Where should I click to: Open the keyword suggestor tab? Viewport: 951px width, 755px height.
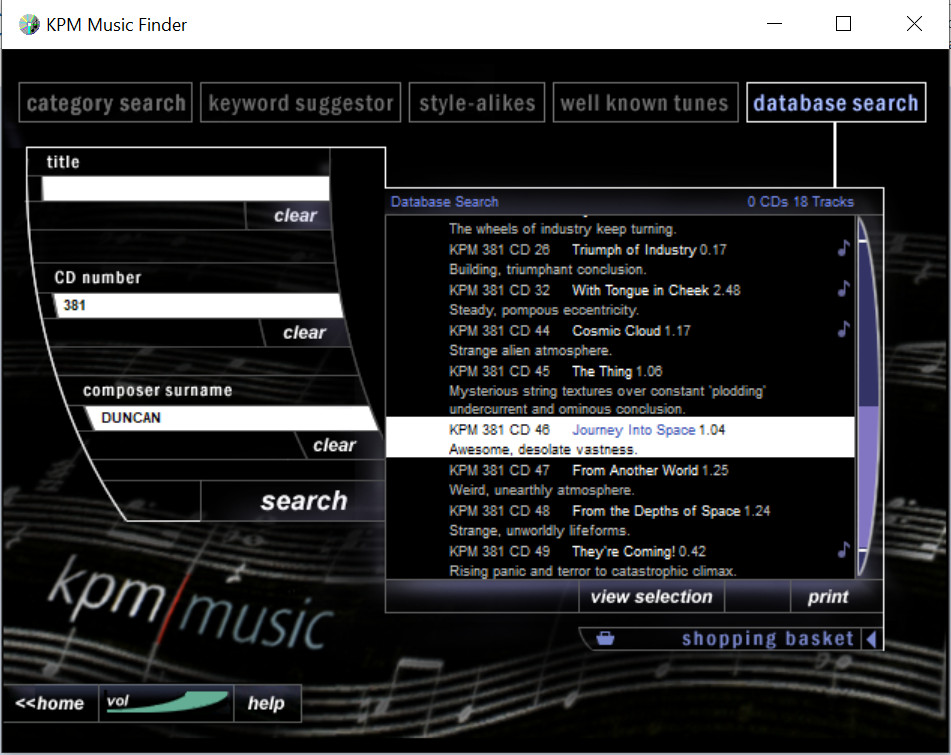(301, 102)
